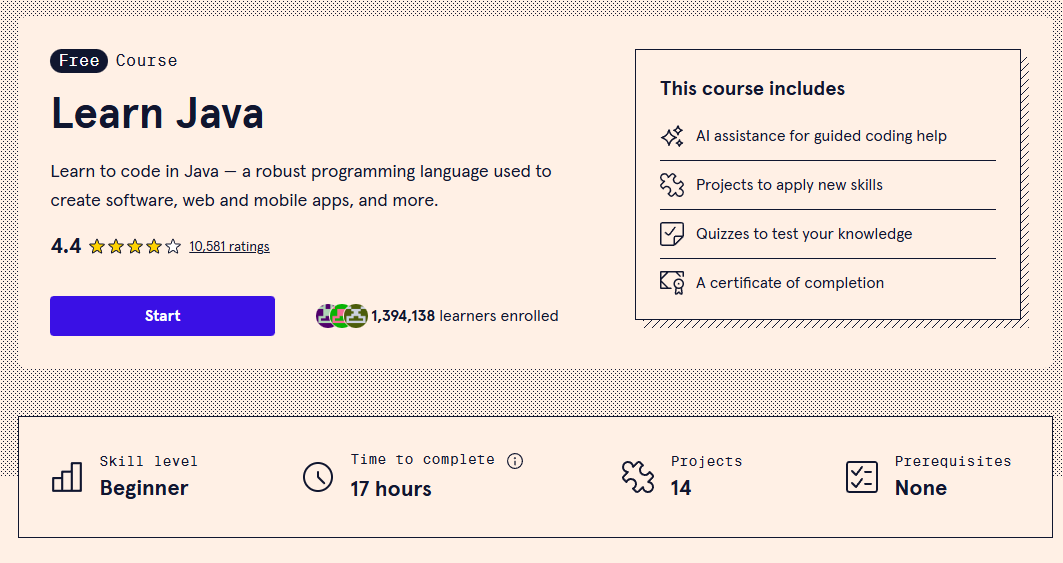This screenshot has width=1063, height=563.
Task: Click the Skill level label
Action: coord(148,461)
